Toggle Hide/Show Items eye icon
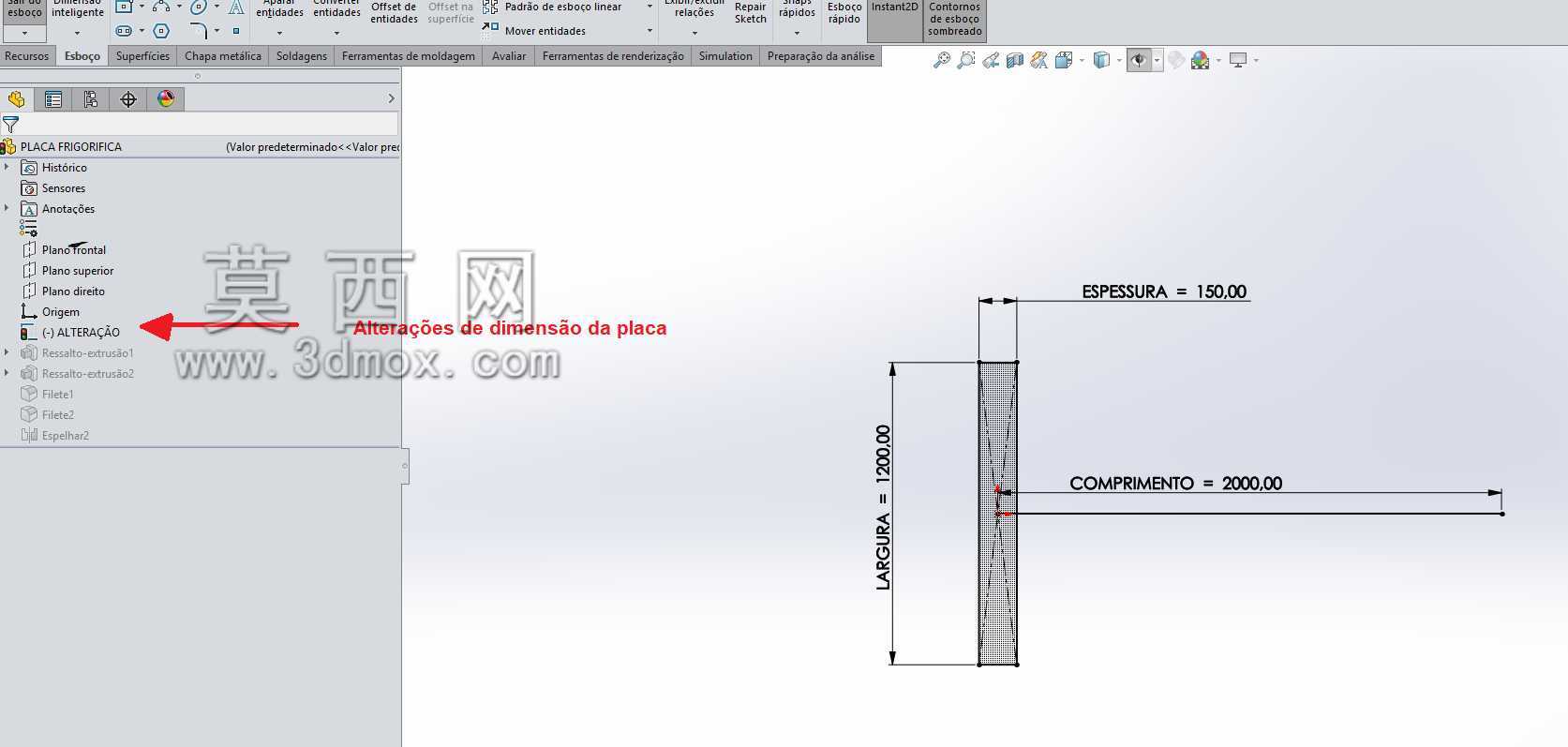The image size is (1568, 747). pos(1139,60)
